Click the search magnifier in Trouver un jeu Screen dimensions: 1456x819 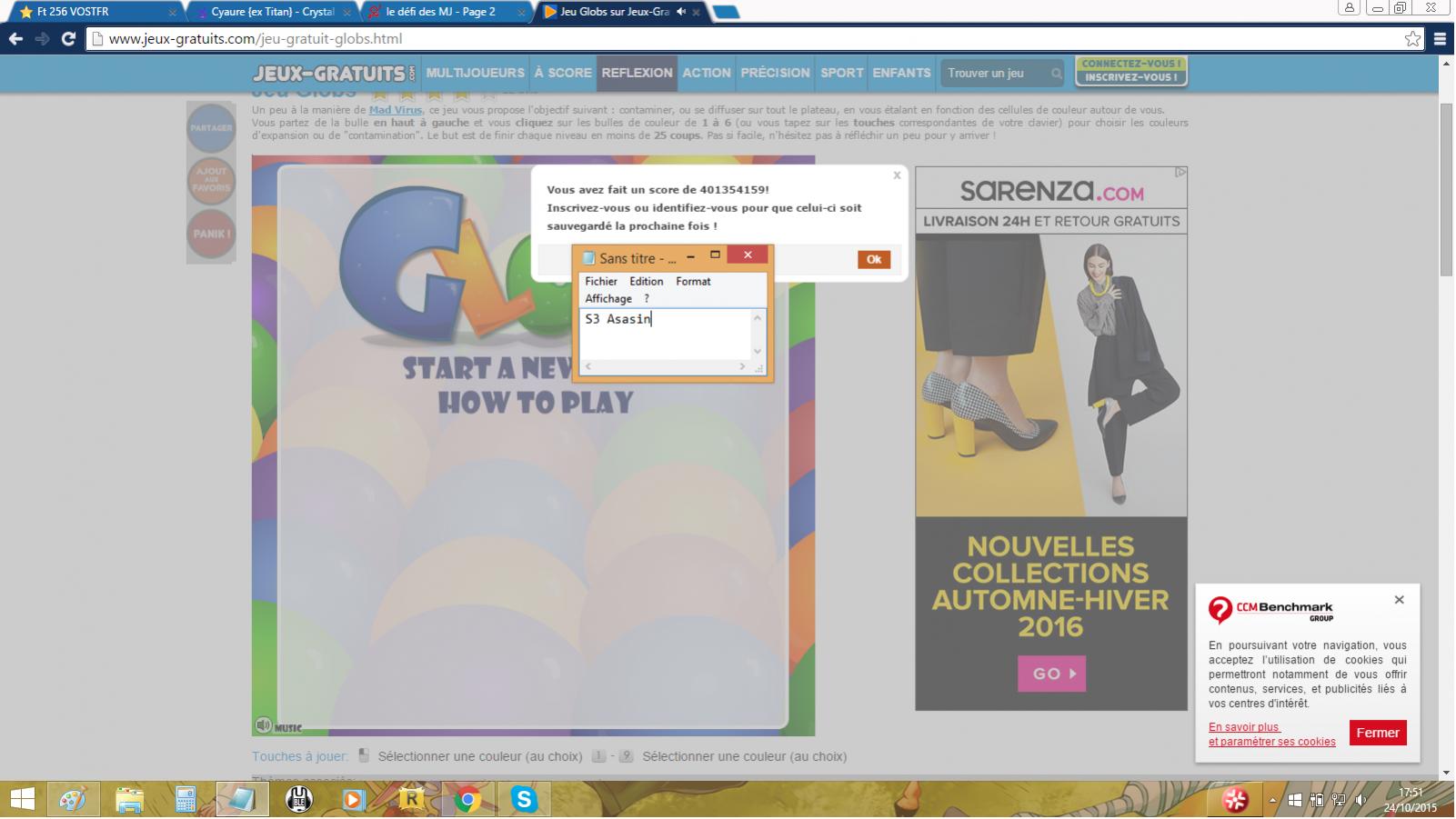(x=1056, y=74)
